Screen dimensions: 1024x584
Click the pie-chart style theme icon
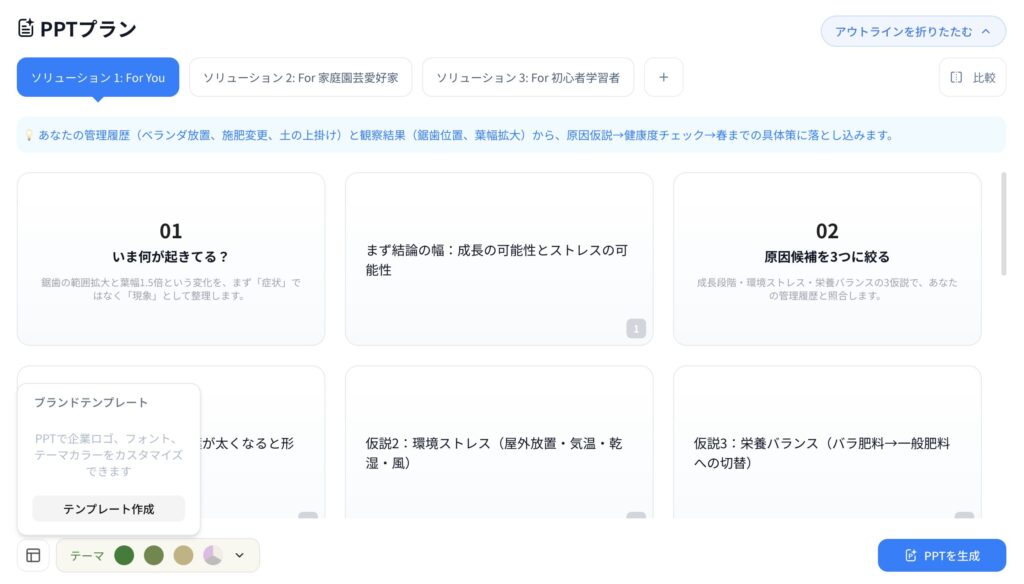click(212, 555)
